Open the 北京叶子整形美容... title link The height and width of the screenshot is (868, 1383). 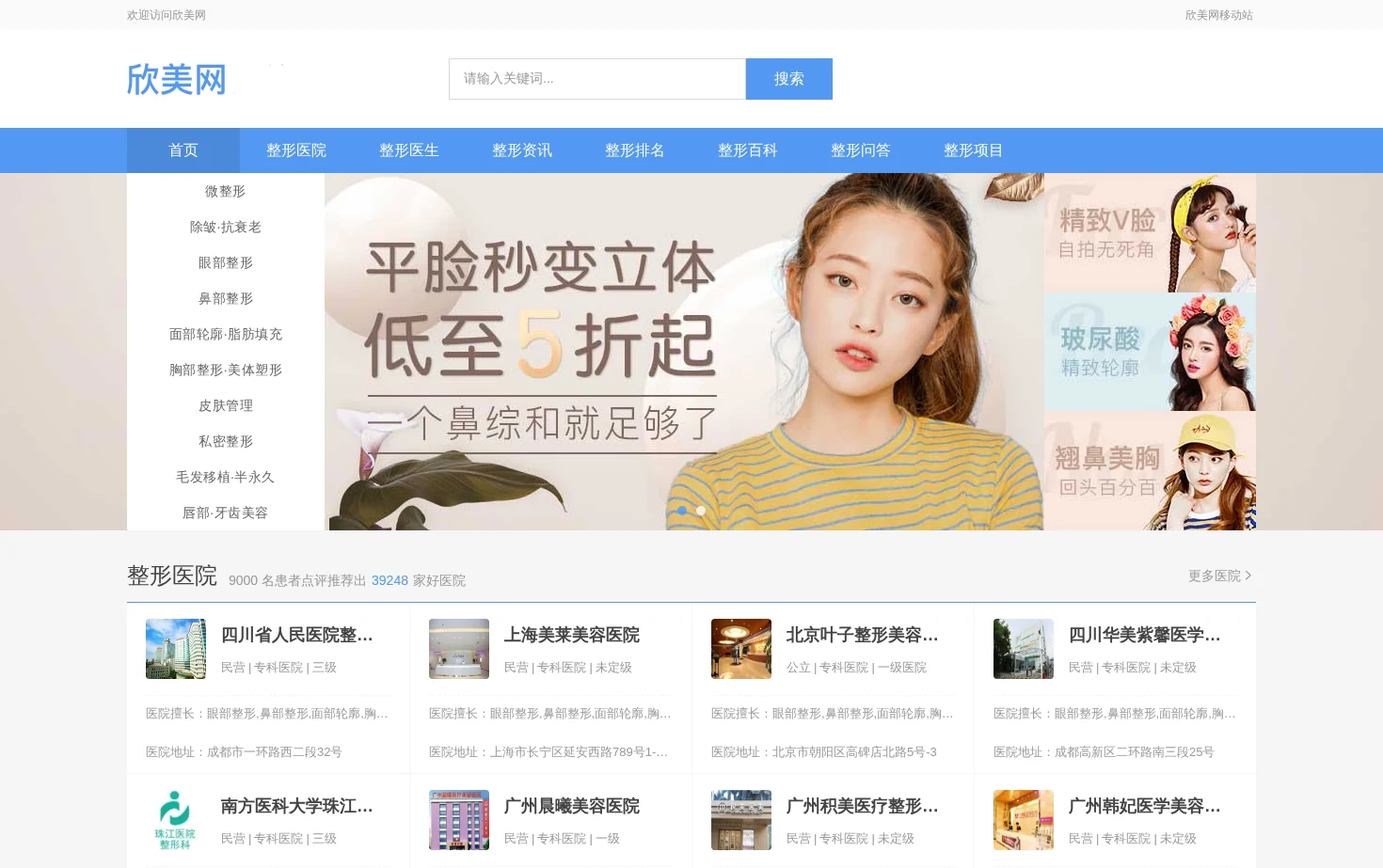862,635
